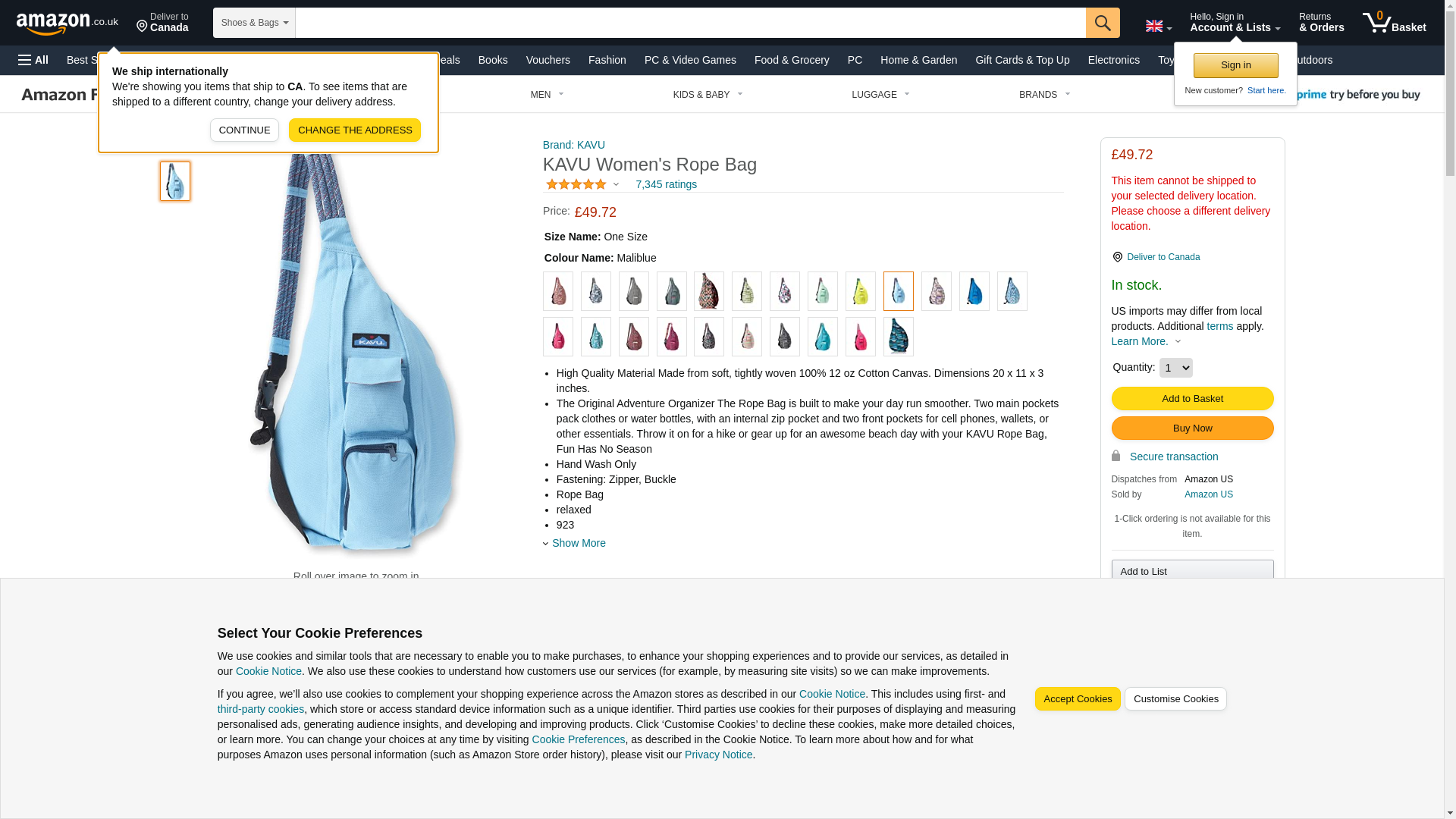Open the UK flag language selector
This screenshot has height=819, width=1456.
[x=1158, y=27]
